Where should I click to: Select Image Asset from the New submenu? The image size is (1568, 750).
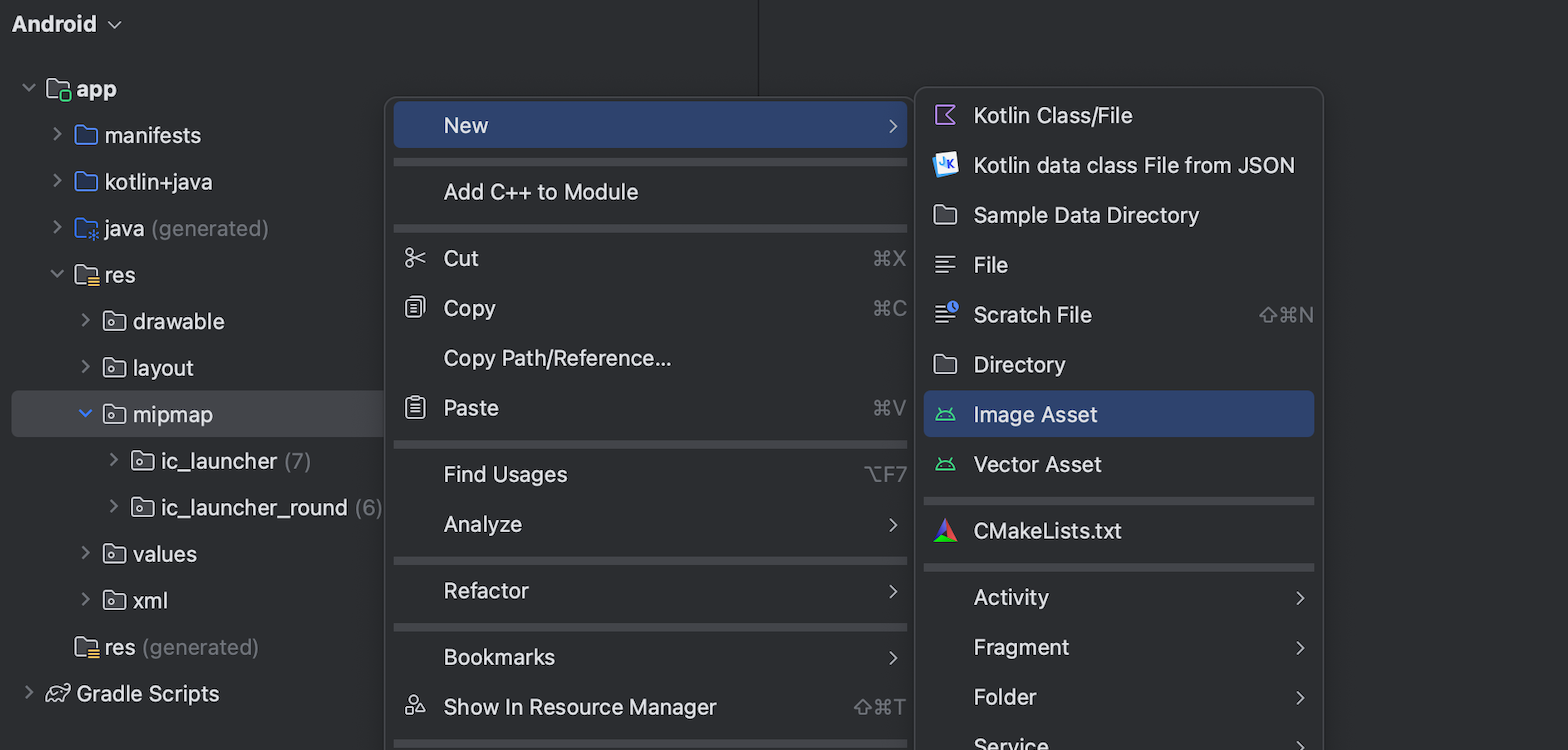tap(1035, 414)
